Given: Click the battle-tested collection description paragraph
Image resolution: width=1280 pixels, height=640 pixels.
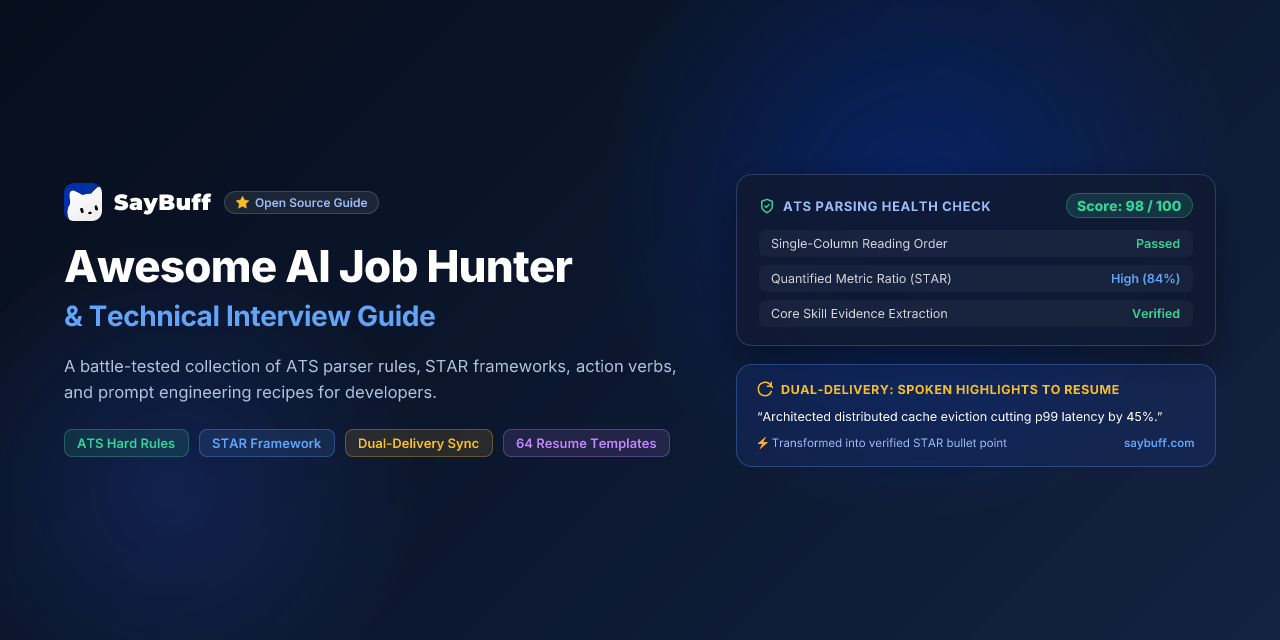Looking at the screenshot, I should [x=370, y=379].
